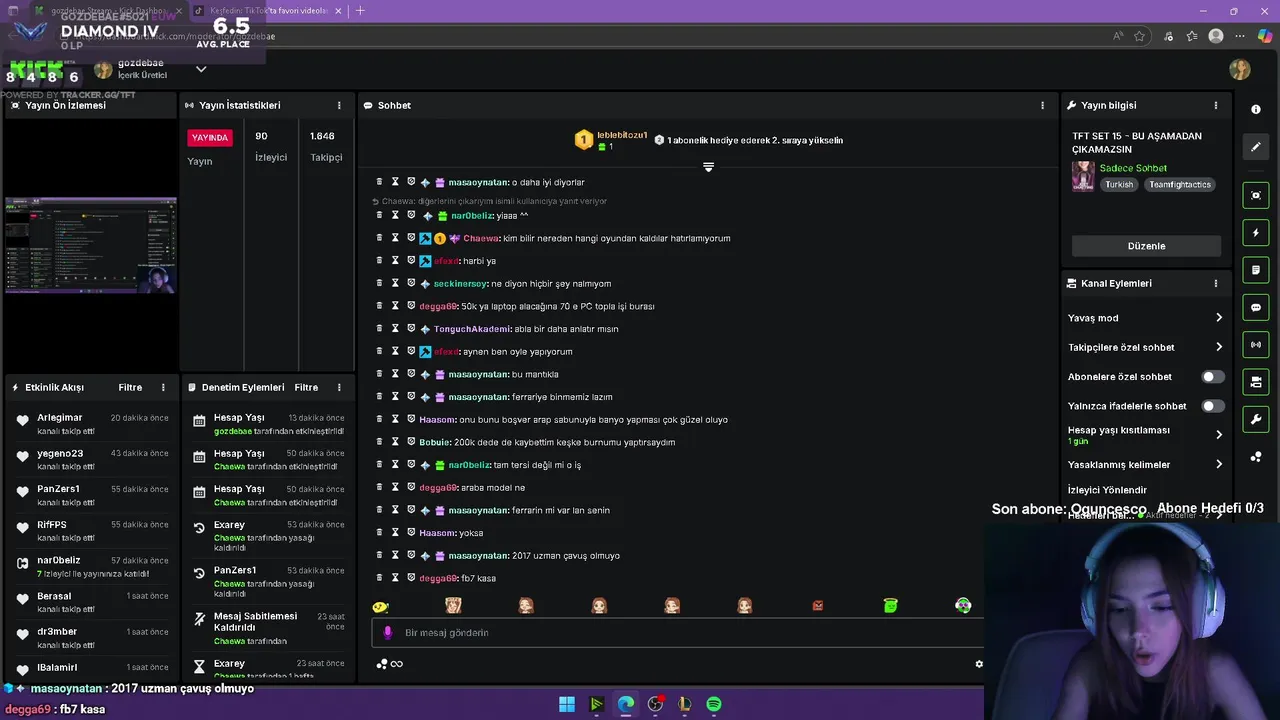Delete masaoynatan's 'o daha iyi diyorlar' message
Image resolution: width=1280 pixels, height=720 pixels.
[x=379, y=182]
